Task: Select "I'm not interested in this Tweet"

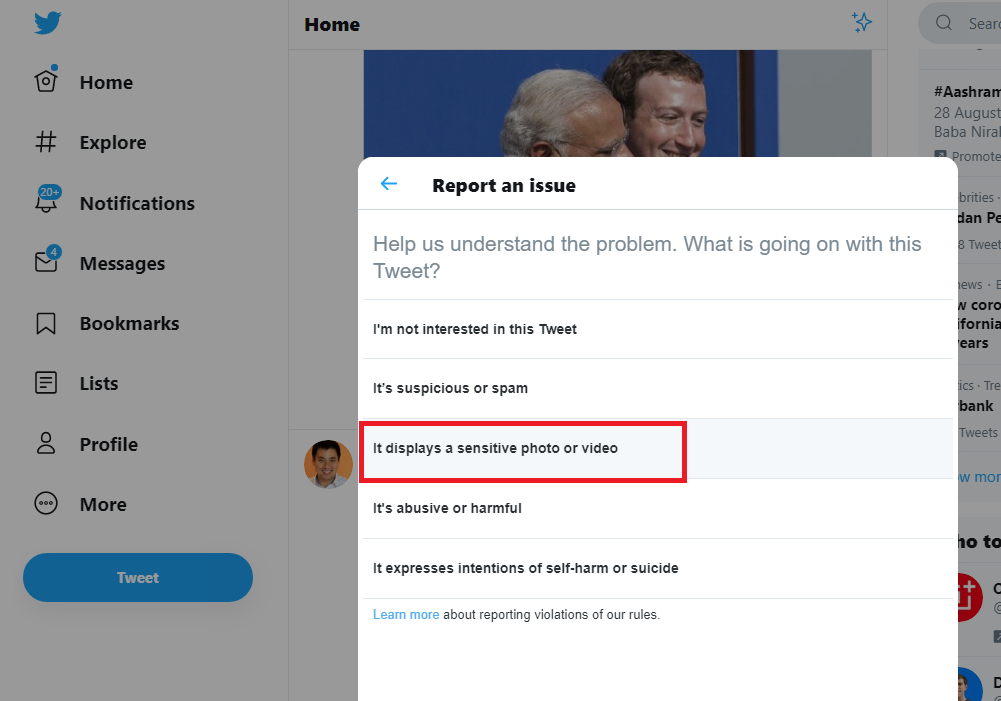Action: (475, 329)
